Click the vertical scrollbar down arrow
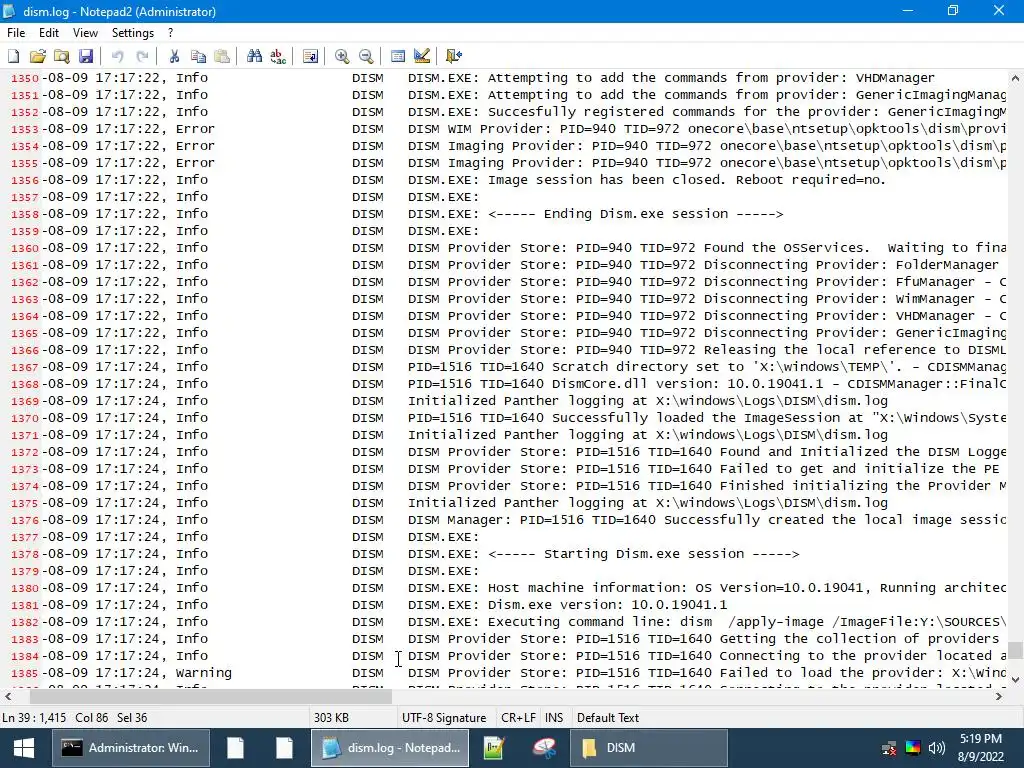 click(x=1014, y=680)
